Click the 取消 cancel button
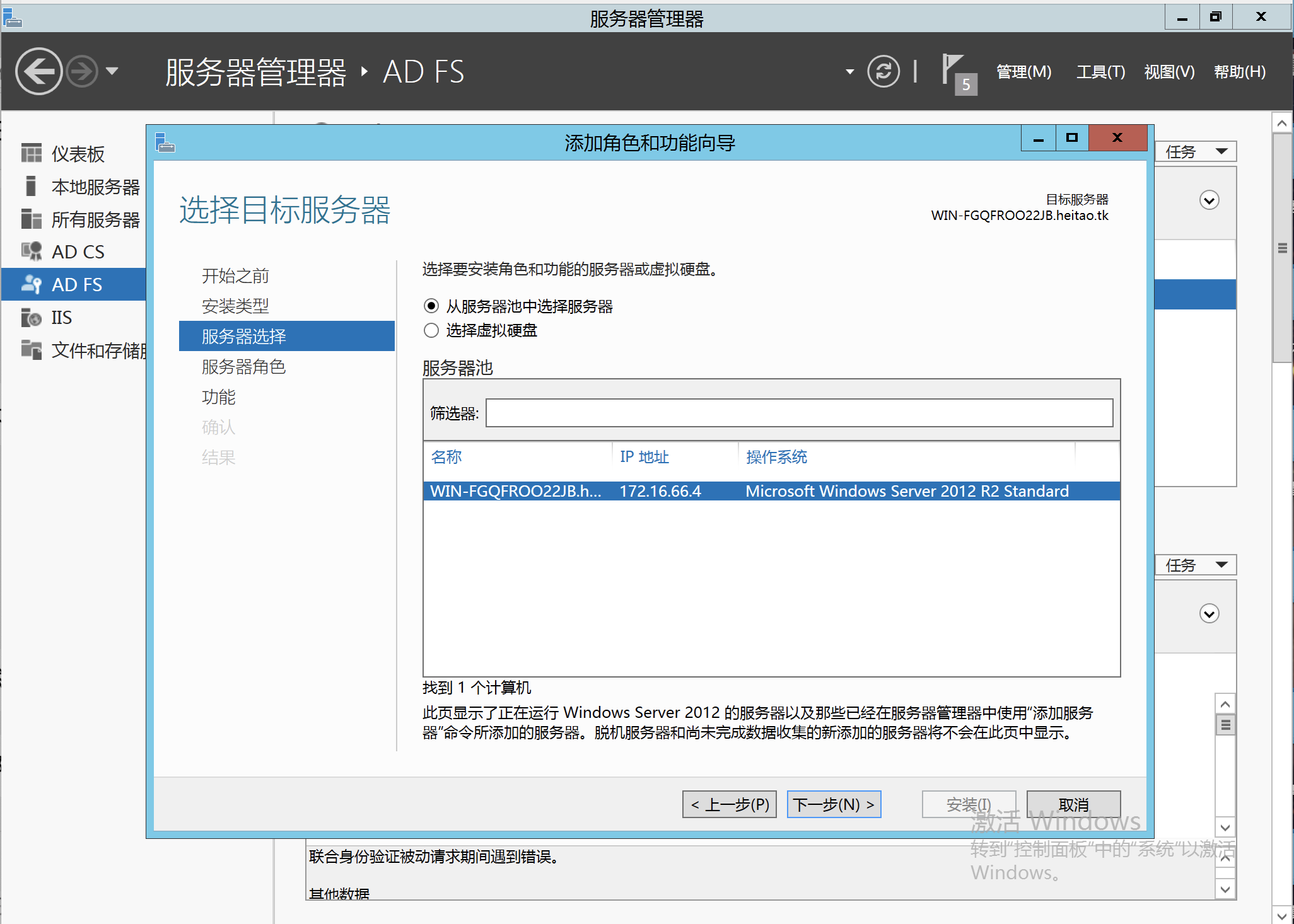 1073,804
